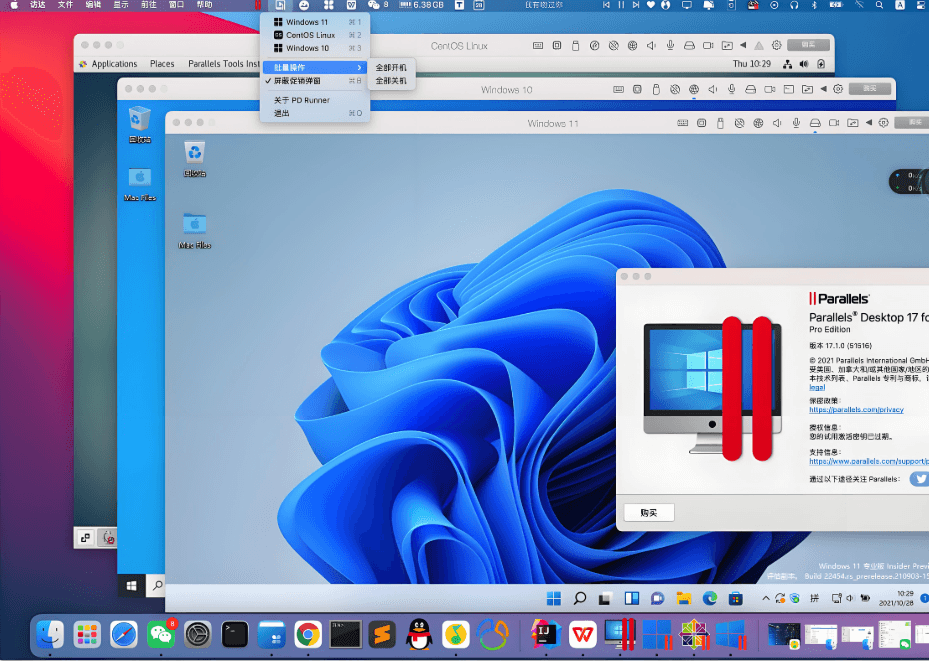Open IntelliJ IDEA from the Dock
This screenshot has height=661, width=929.
click(x=546, y=635)
